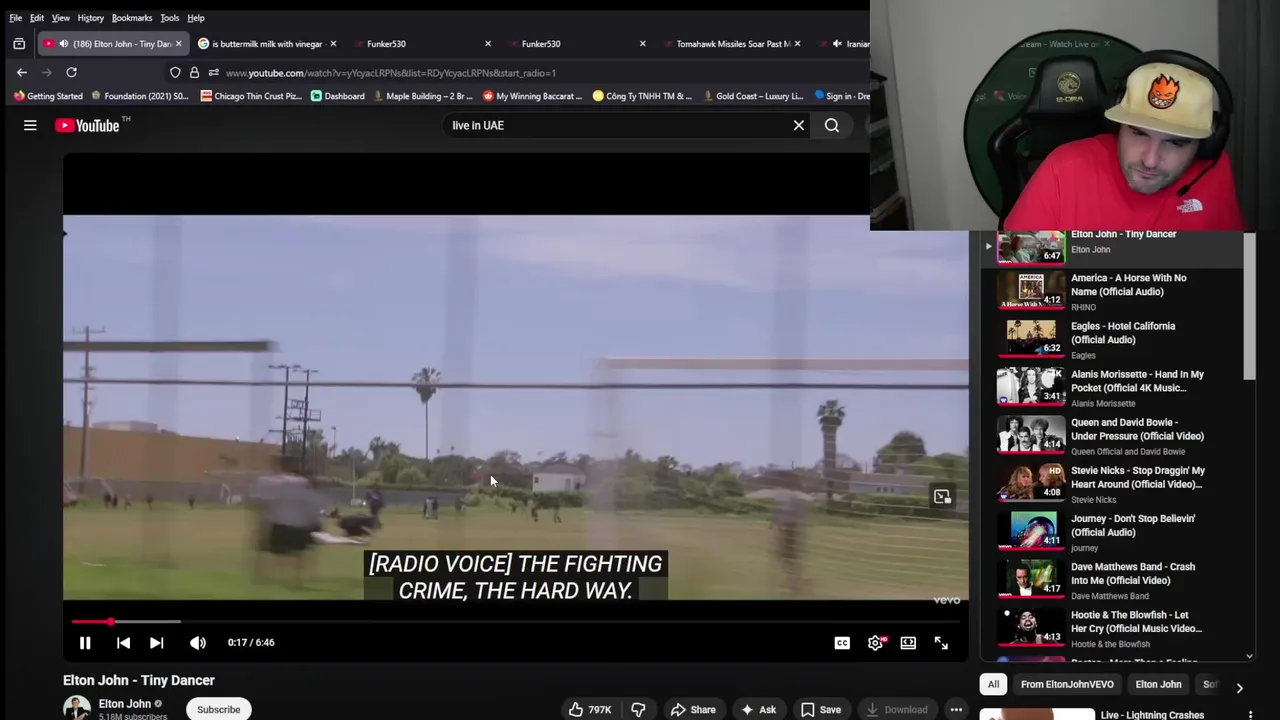Open the YouTube hamburger guide menu

tap(30, 125)
